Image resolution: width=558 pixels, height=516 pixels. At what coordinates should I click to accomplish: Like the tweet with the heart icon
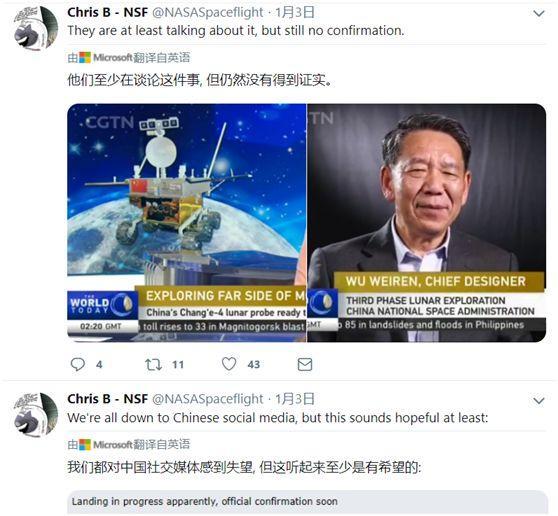(x=229, y=364)
